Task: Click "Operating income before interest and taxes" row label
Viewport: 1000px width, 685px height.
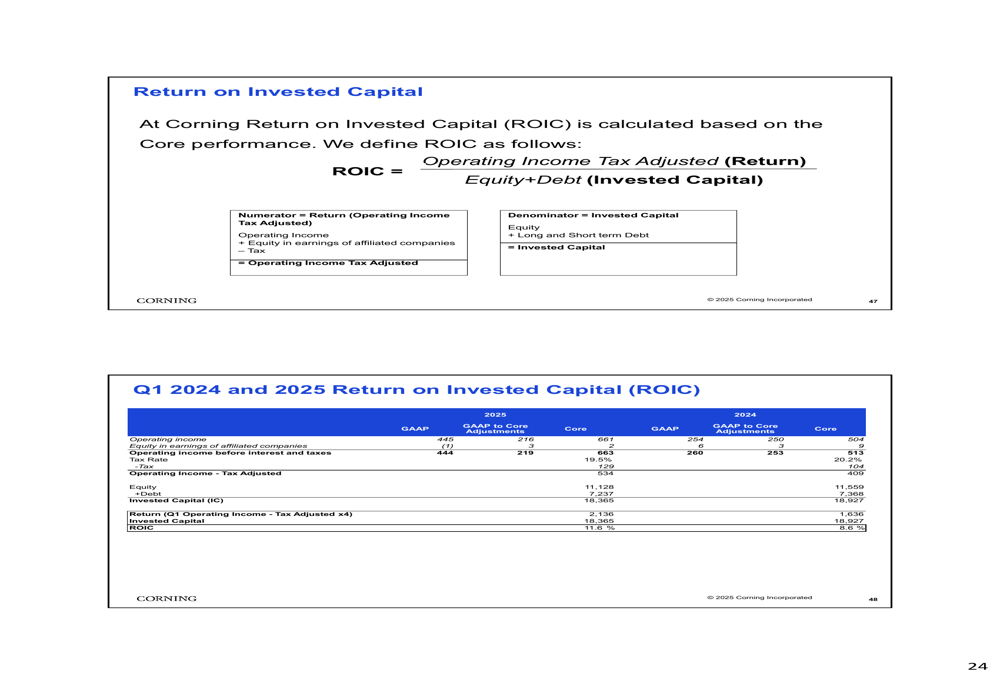Action: click(230, 453)
